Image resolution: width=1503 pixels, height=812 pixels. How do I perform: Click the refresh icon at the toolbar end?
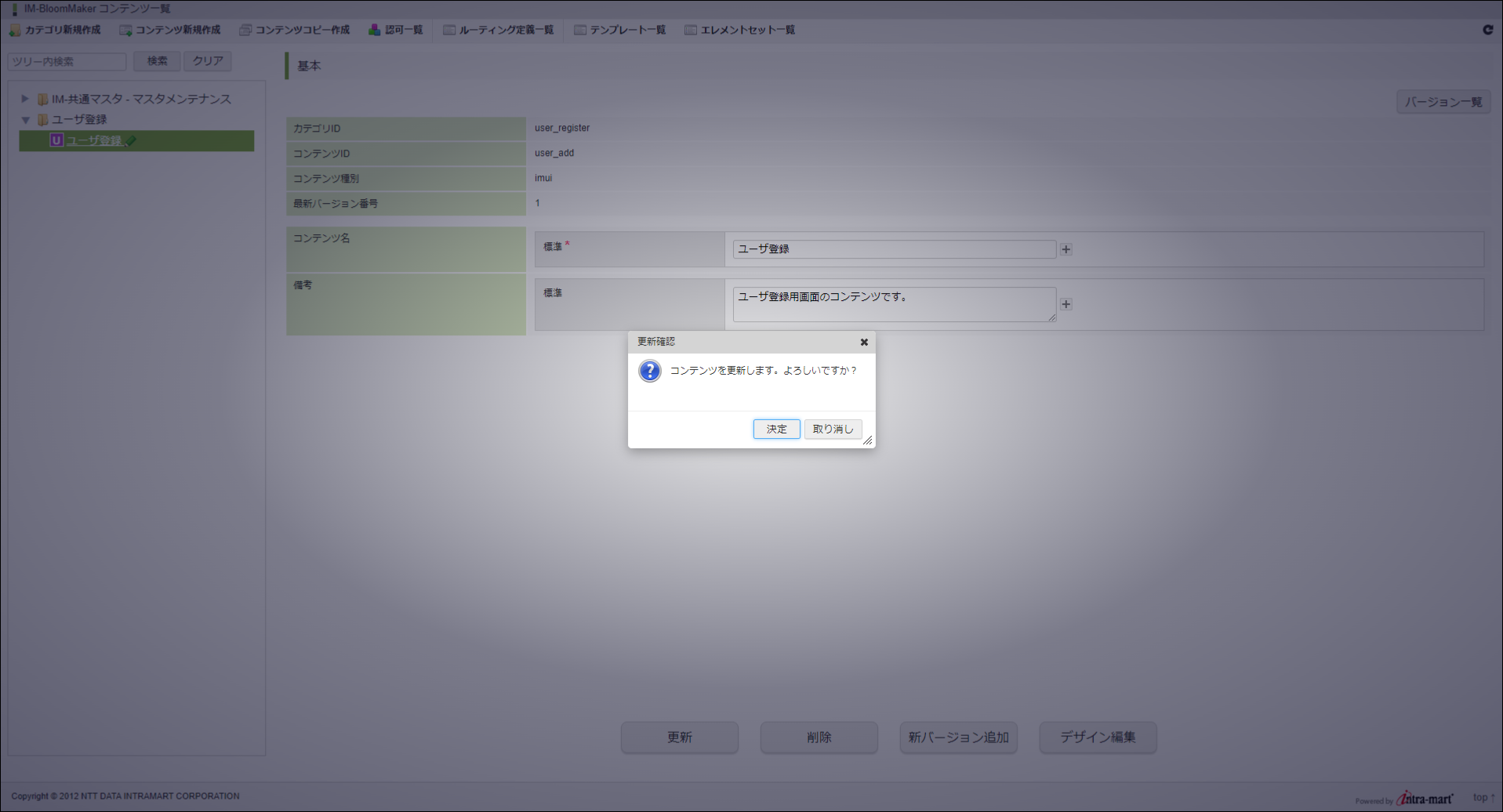[1488, 30]
